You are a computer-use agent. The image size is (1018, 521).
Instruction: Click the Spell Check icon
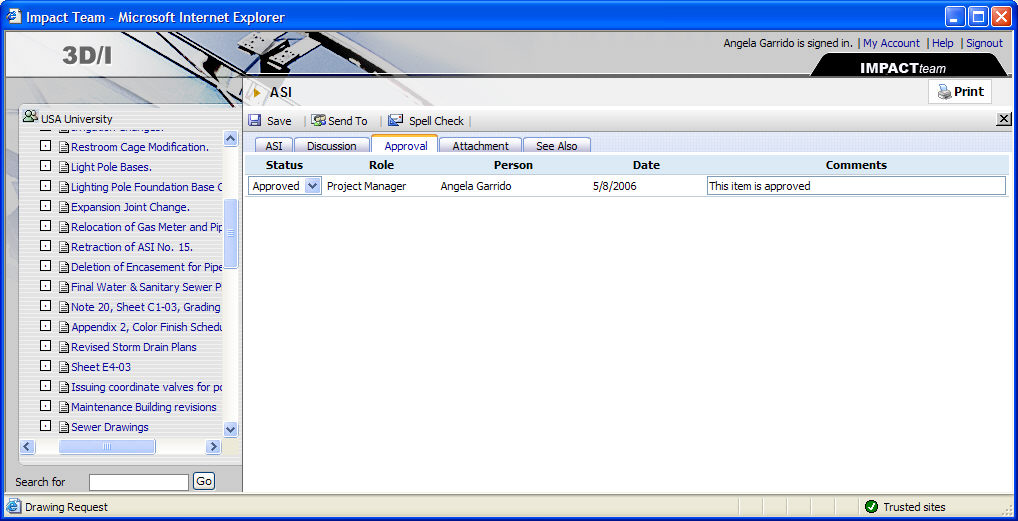coord(396,121)
